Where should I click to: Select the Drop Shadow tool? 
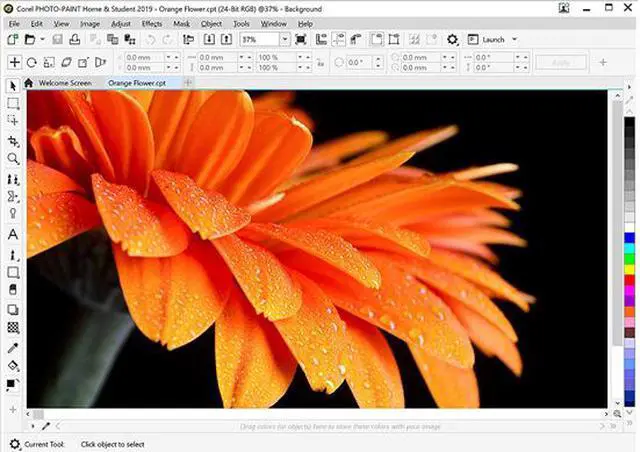click(x=13, y=310)
